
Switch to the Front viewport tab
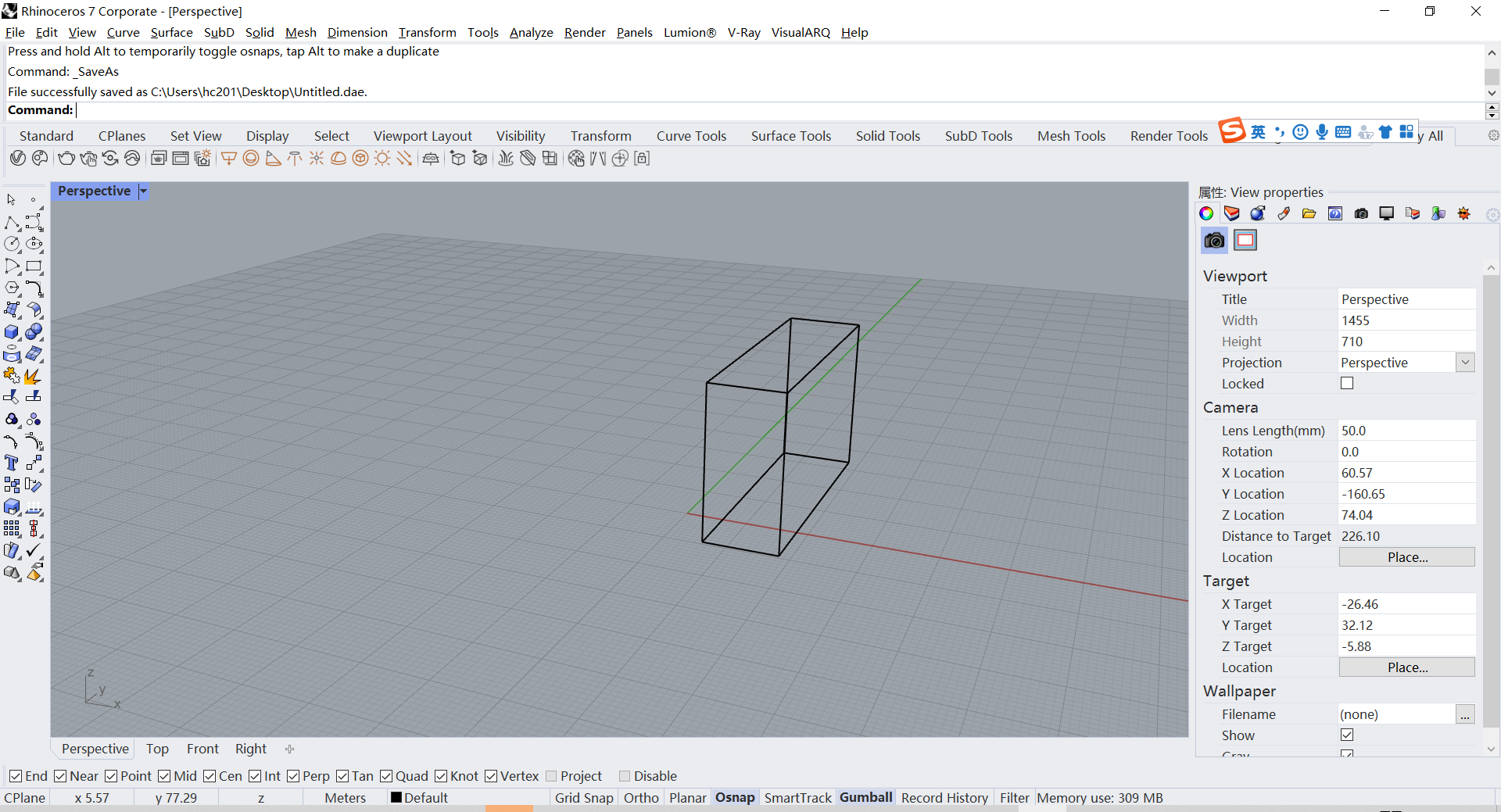pyautogui.click(x=202, y=749)
